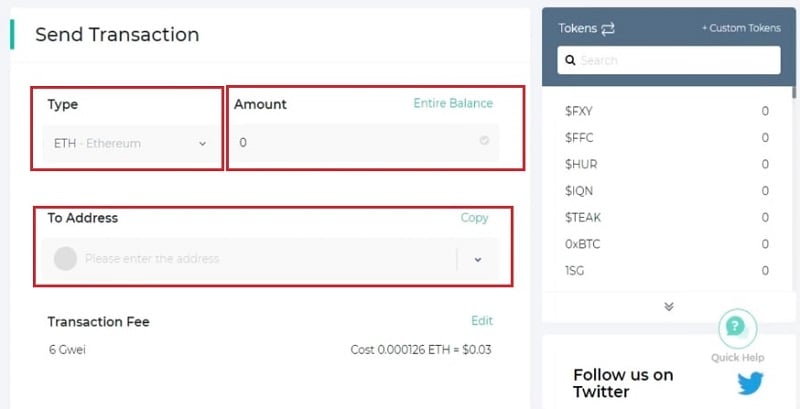Edit the Transaction Fee

(x=482, y=321)
